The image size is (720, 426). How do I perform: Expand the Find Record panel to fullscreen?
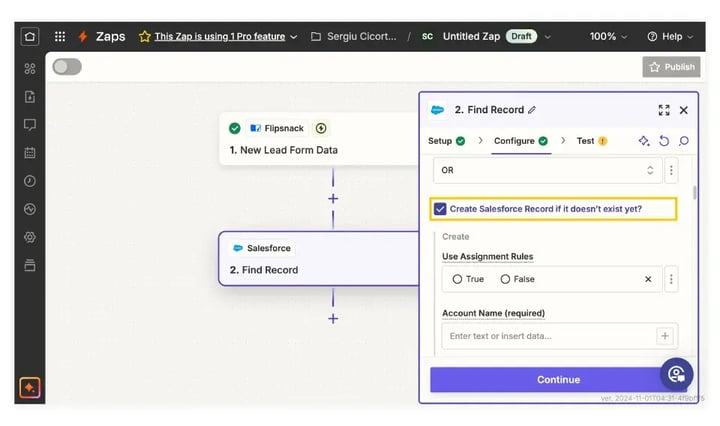pyautogui.click(x=664, y=110)
